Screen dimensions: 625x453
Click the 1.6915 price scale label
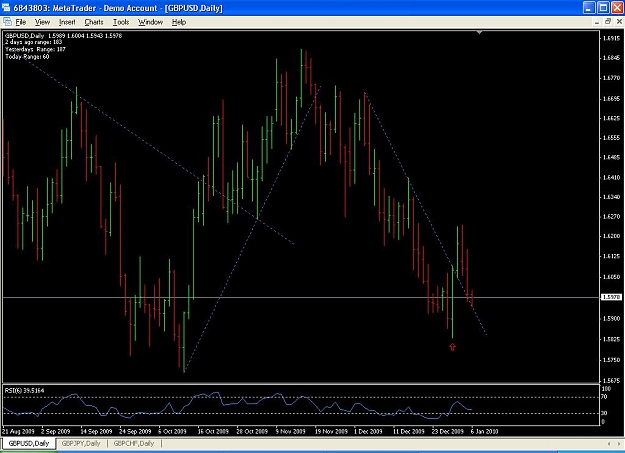click(x=611, y=38)
